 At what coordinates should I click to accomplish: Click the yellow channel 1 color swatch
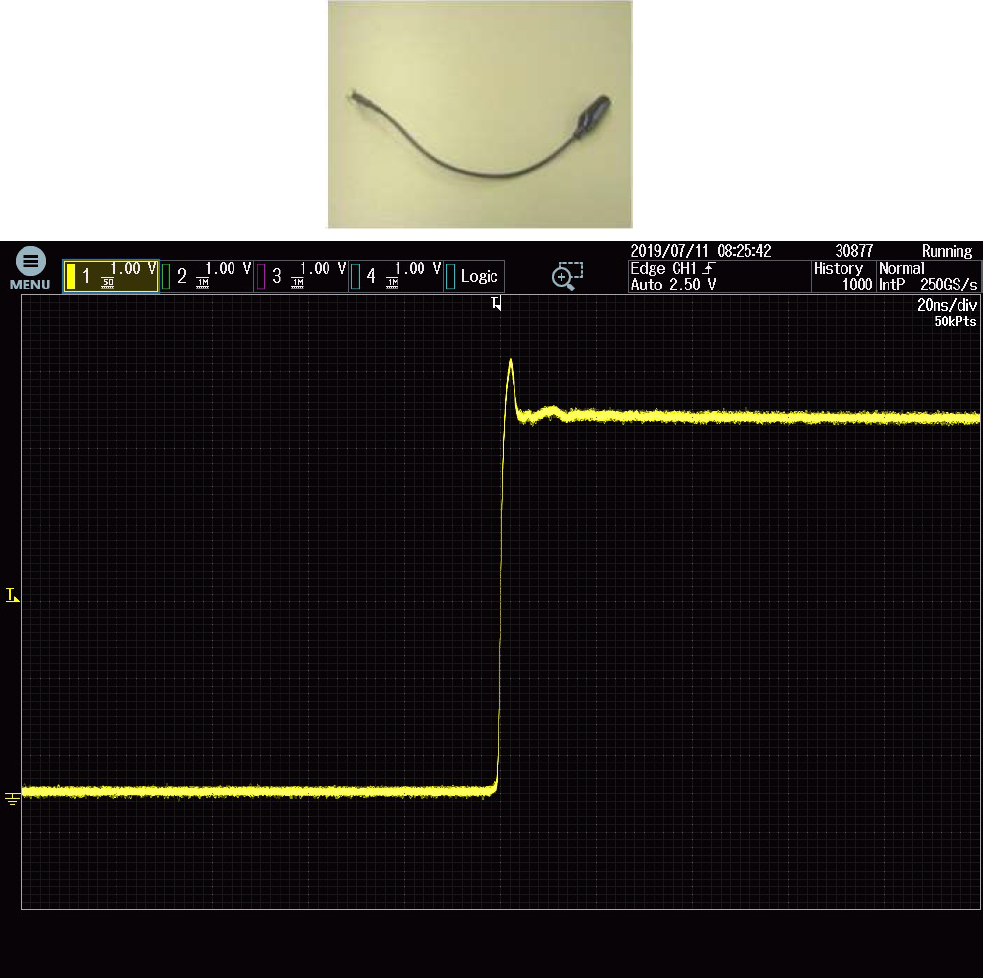click(x=70, y=276)
